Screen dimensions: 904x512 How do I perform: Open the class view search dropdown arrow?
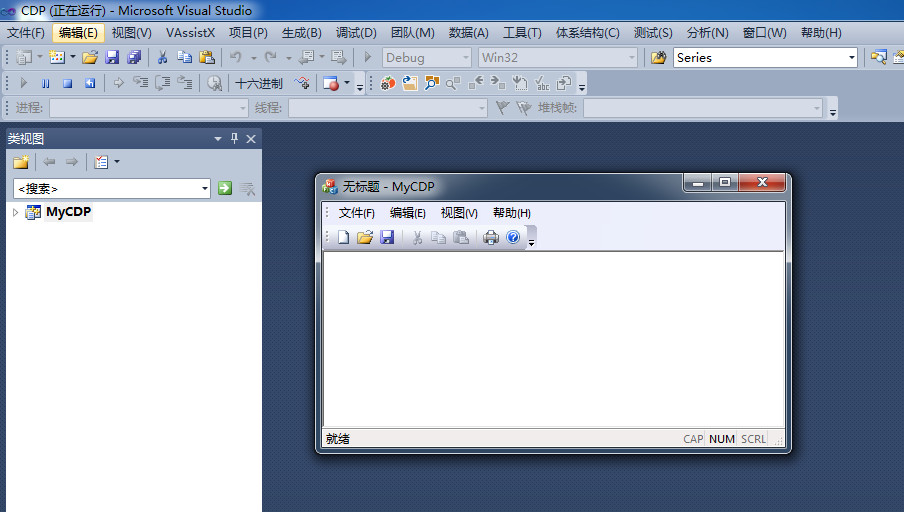point(205,189)
